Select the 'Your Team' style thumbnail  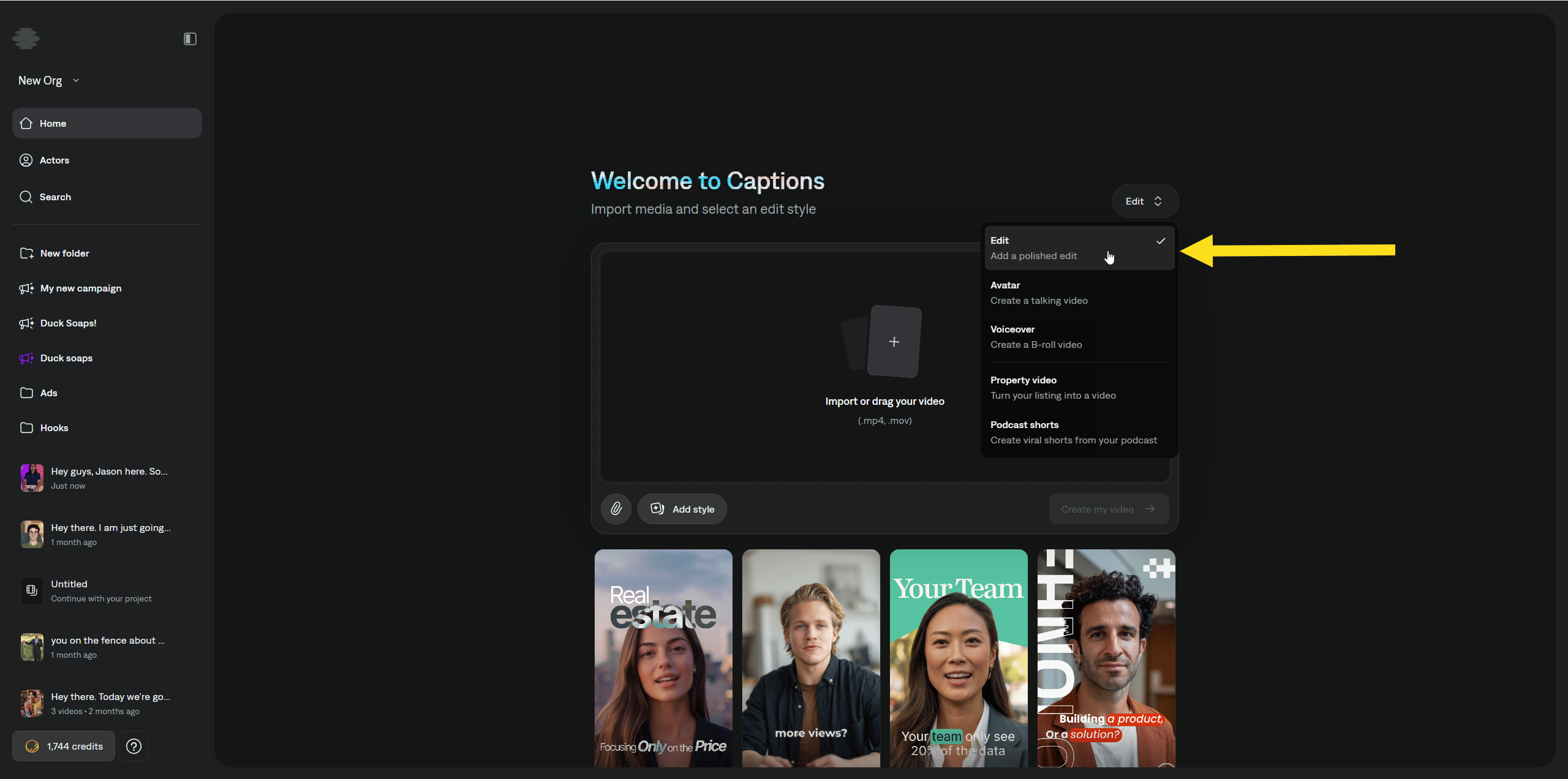click(959, 658)
